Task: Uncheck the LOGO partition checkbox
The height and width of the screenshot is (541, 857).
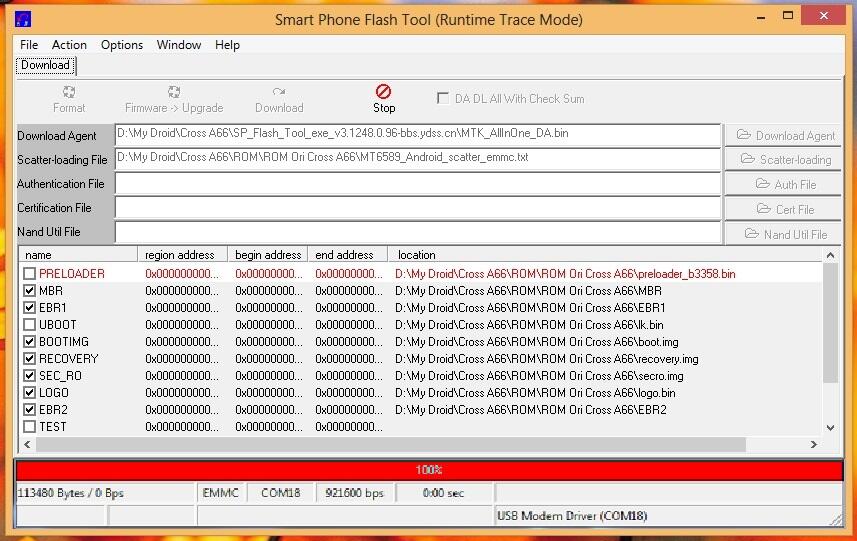Action: click(x=30, y=392)
